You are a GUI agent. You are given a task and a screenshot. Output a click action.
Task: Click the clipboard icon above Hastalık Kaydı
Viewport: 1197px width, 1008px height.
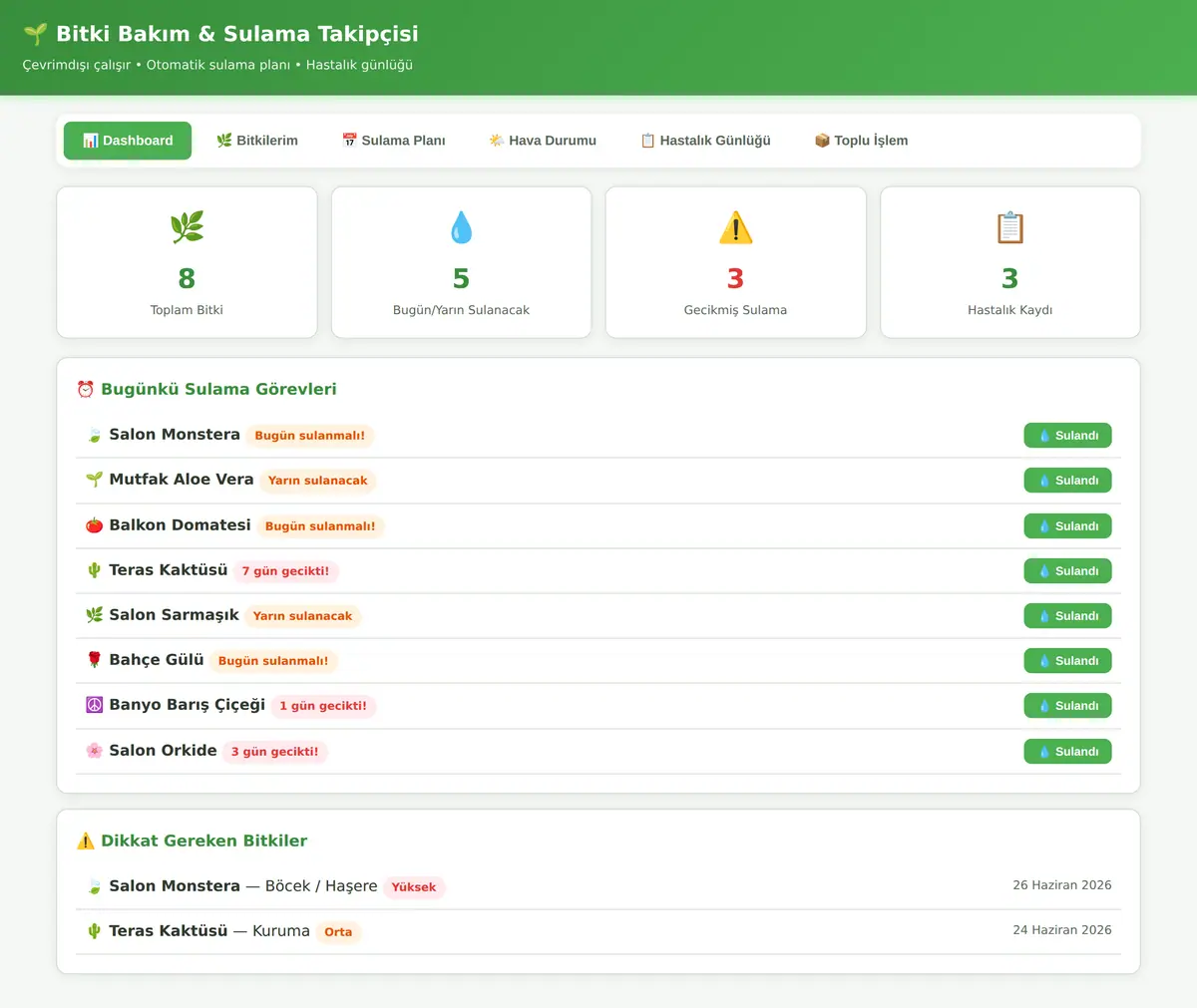click(1009, 227)
